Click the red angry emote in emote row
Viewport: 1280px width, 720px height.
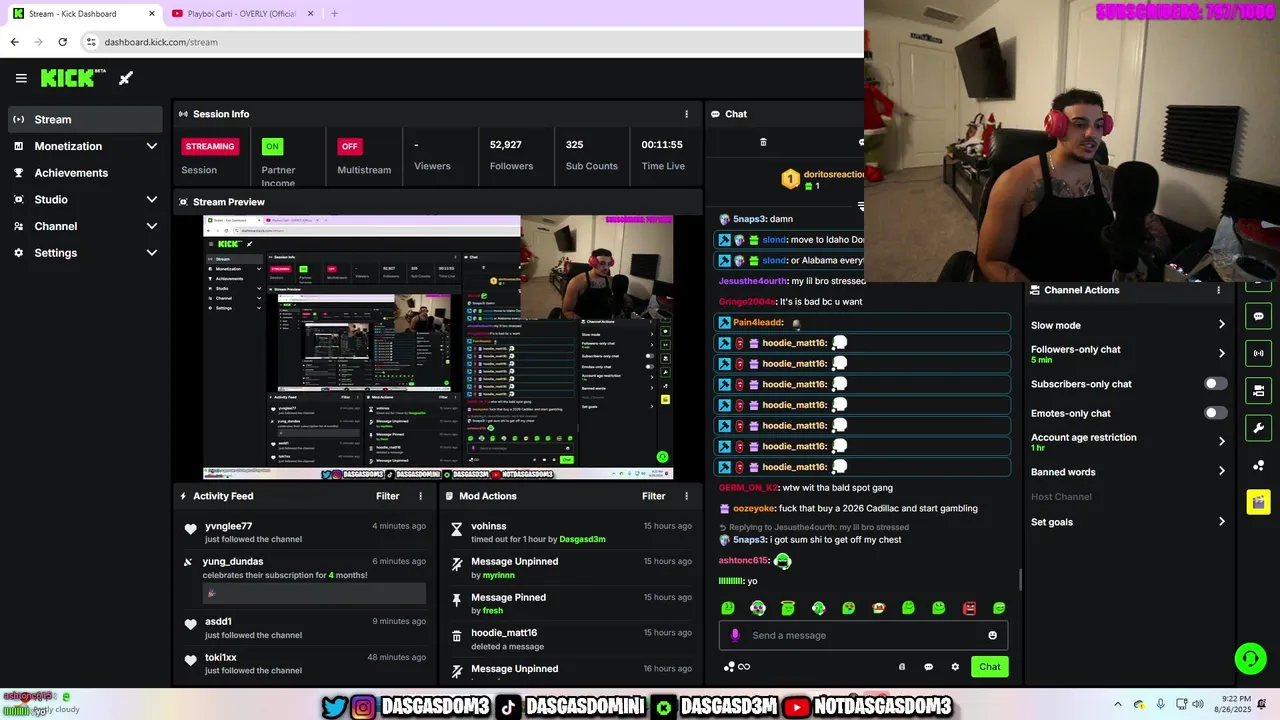[969, 608]
